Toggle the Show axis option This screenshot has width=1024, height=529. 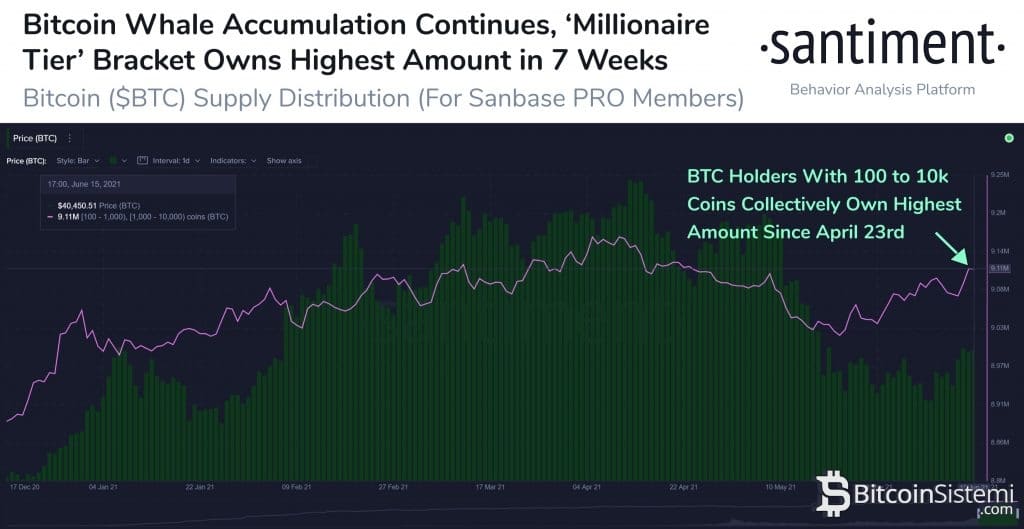(x=284, y=160)
